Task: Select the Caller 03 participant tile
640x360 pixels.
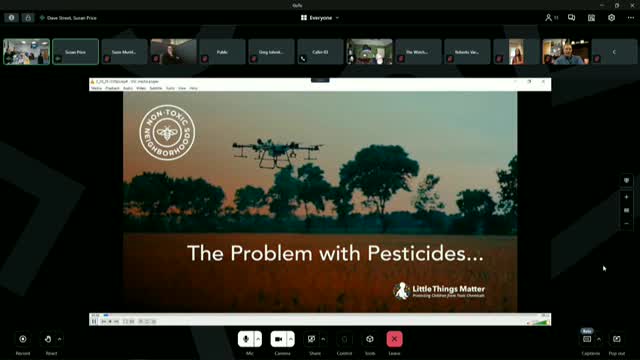Action: 320,52
